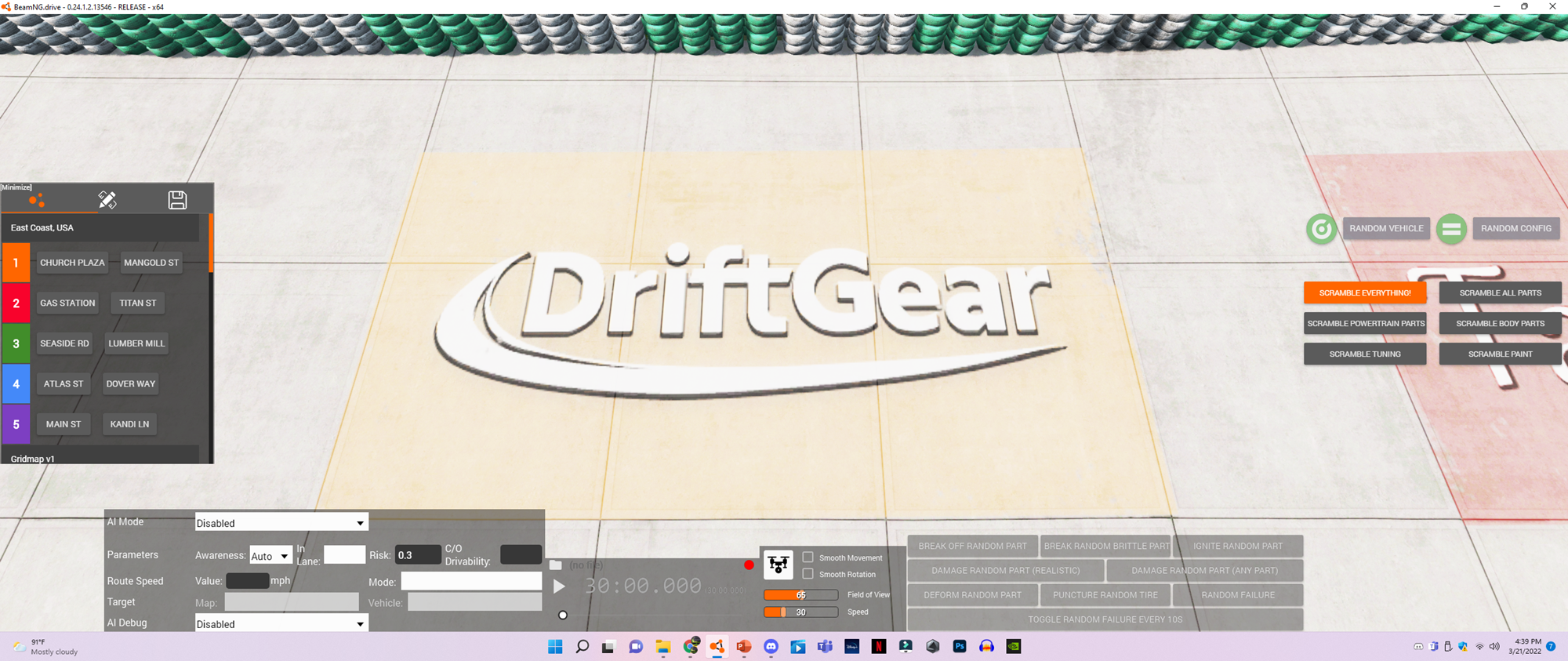Open the AI Mode dropdown
Image resolution: width=1568 pixels, height=661 pixels.
[x=281, y=523]
